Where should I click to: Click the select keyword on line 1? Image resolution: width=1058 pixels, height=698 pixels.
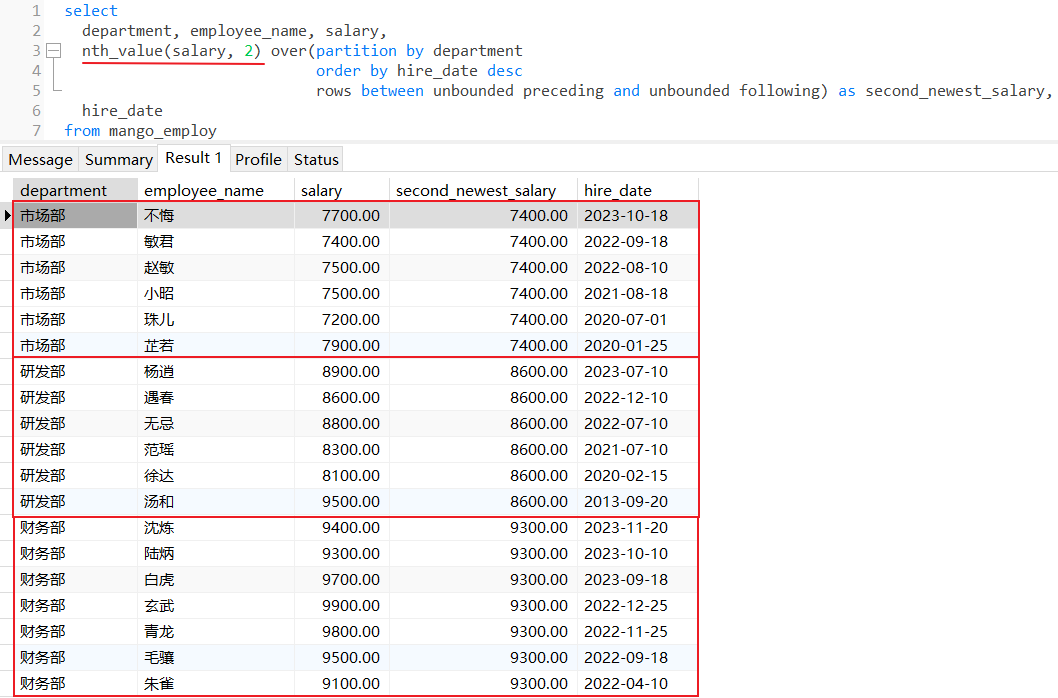(x=91, y=11)
